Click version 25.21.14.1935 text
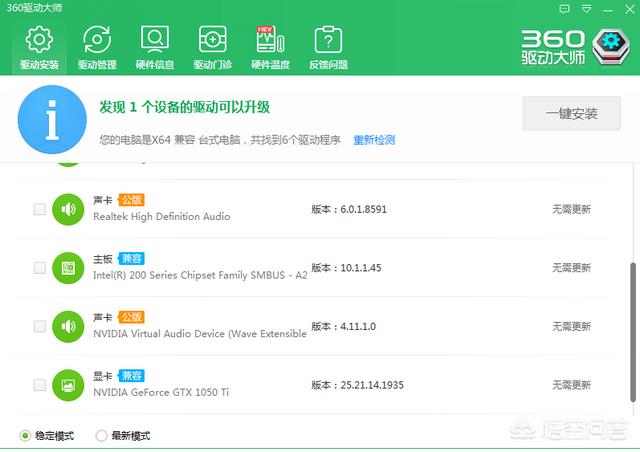The height and width of the screenshot is (452, 640). coord(358,385)
